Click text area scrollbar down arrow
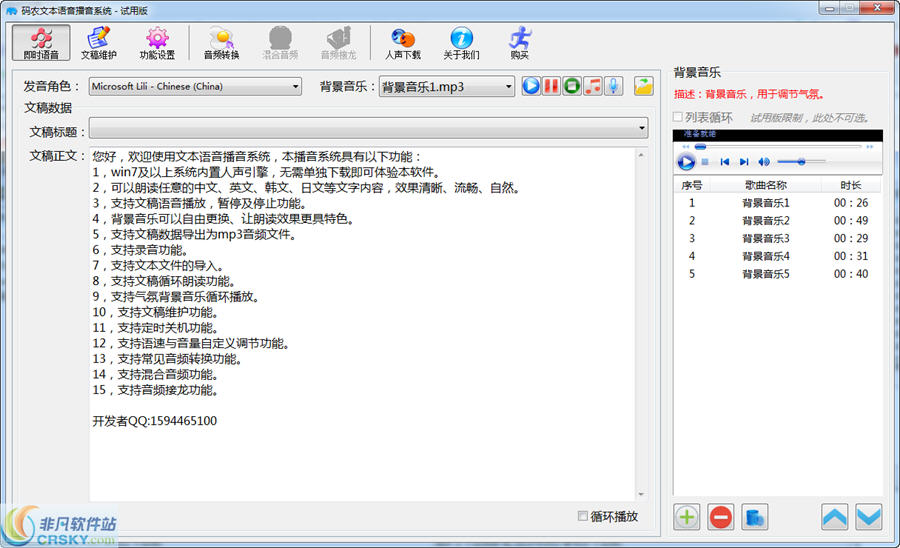The width and height of the screenshot is (900, 548). pyautogui.click(x=641, y=494)
